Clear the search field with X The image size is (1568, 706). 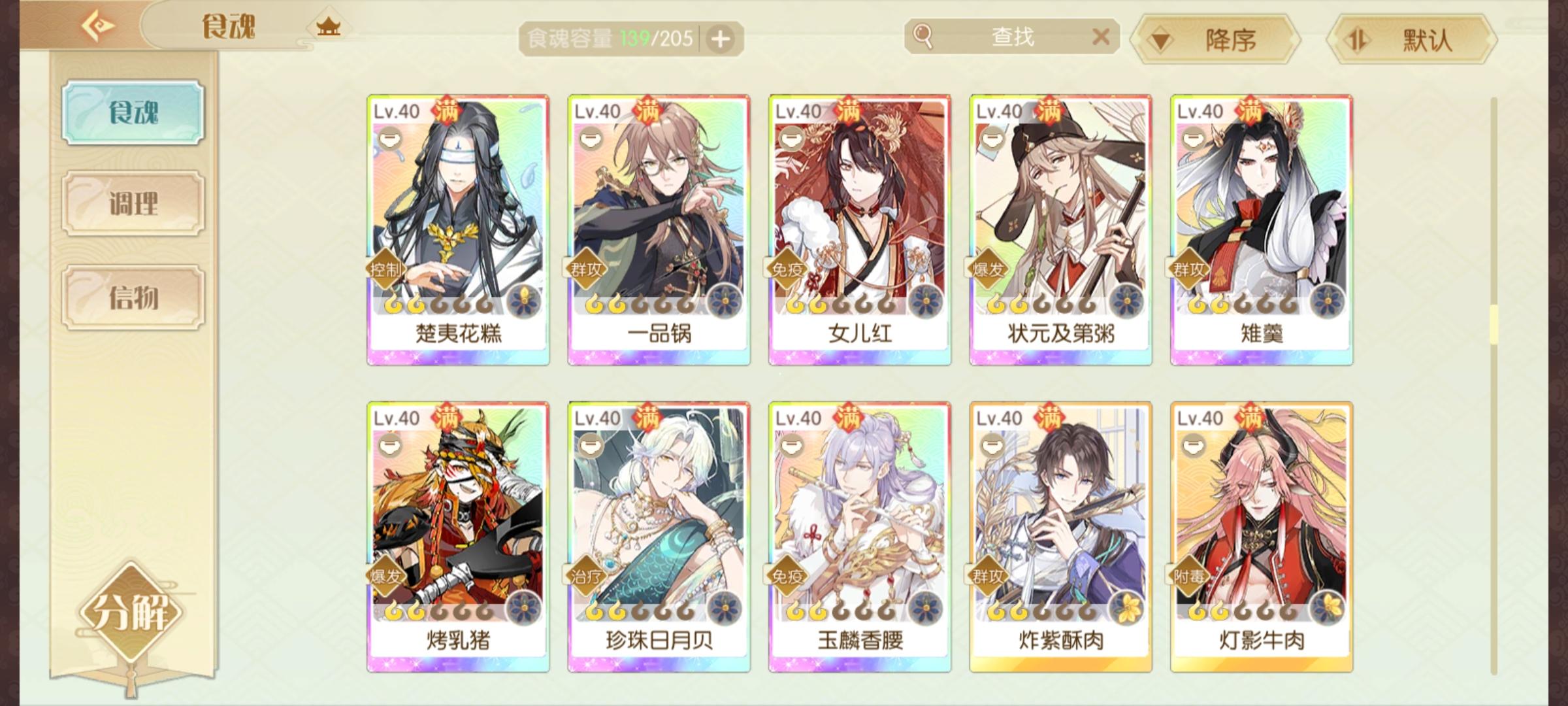(x=1101, y=37)
